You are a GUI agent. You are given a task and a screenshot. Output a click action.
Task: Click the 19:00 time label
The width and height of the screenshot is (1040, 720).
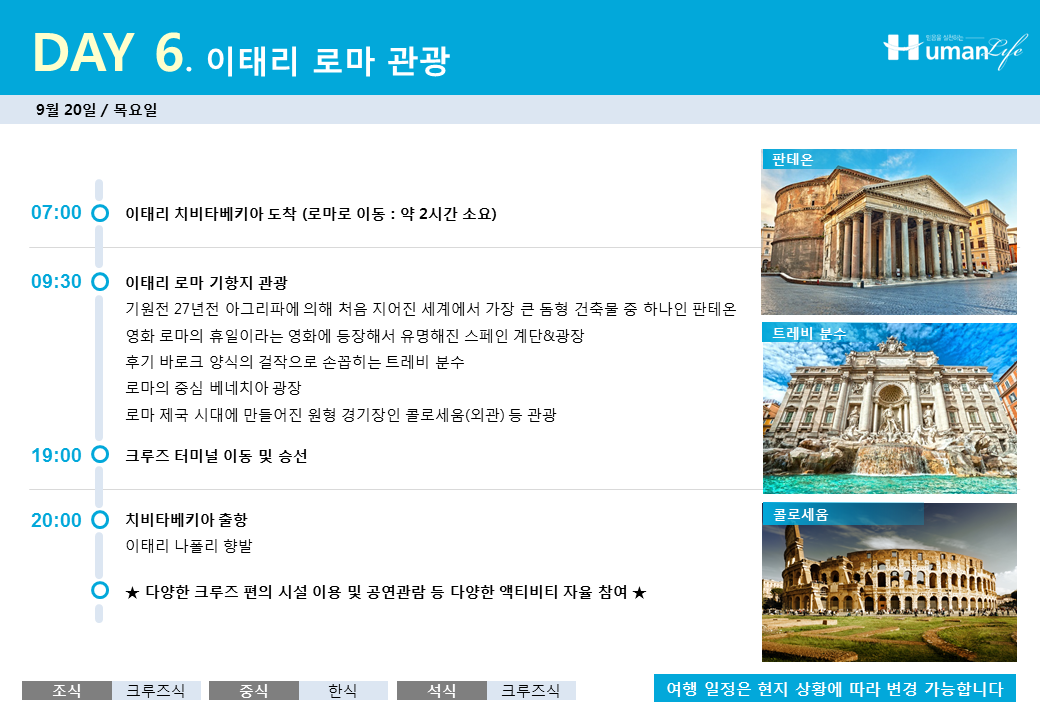[x=56, y=455]
